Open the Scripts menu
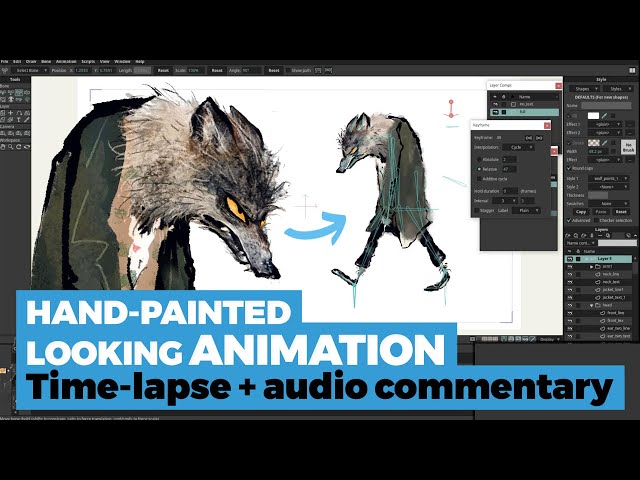Viewport: 640px width, 480px height. click(88, 62)
